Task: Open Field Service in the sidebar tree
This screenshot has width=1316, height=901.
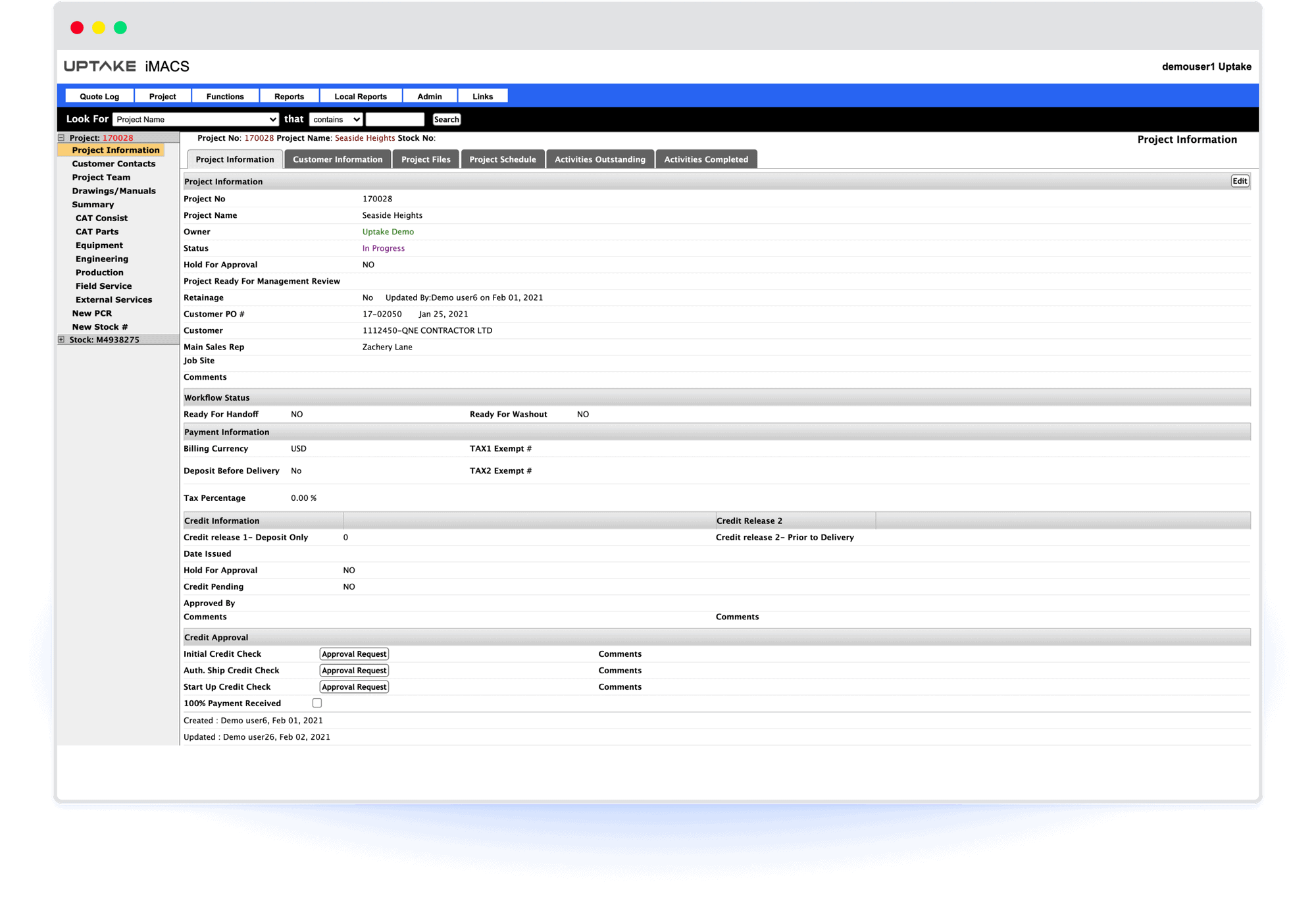Action: [x=103, y=286]
